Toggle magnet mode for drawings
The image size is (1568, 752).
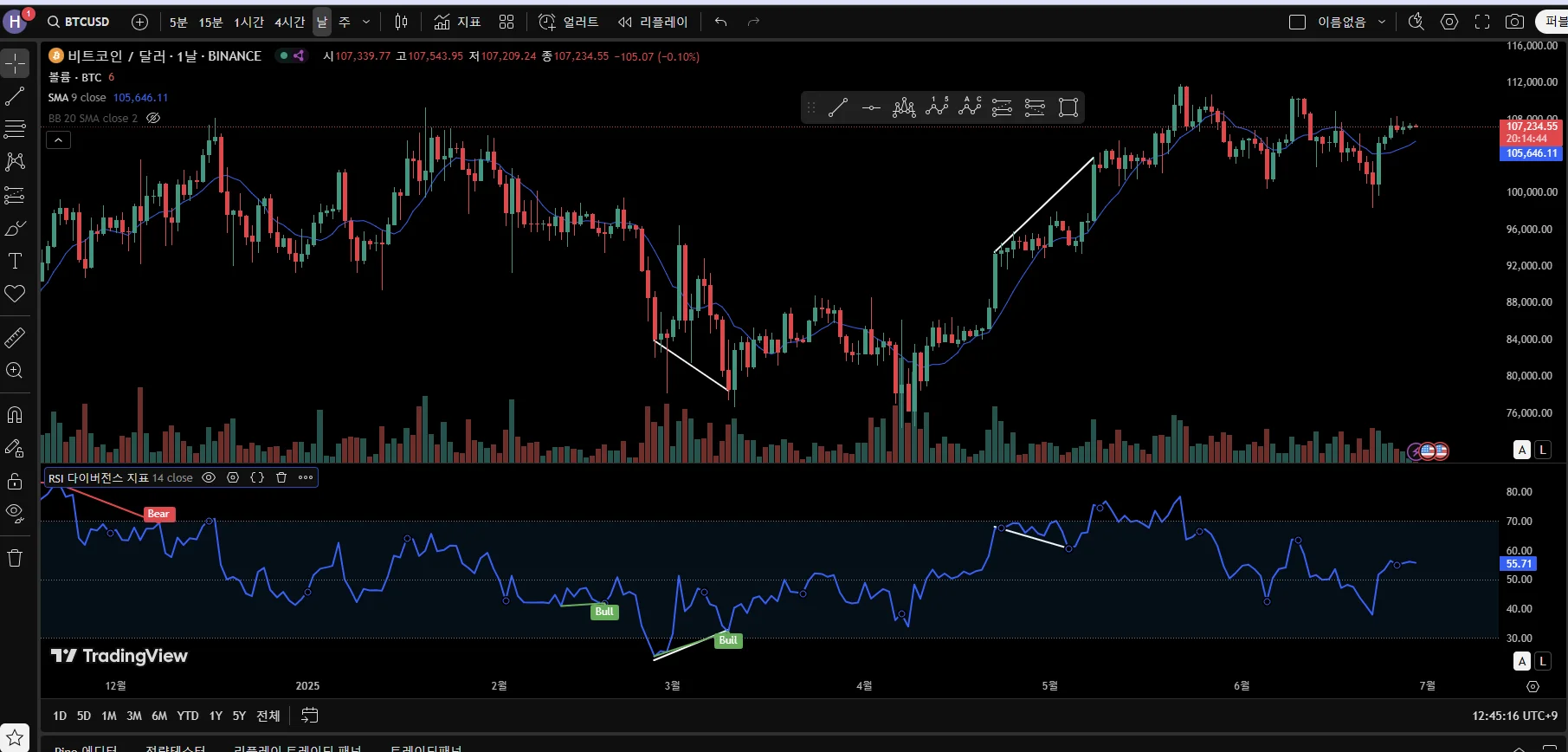point(15,415)
